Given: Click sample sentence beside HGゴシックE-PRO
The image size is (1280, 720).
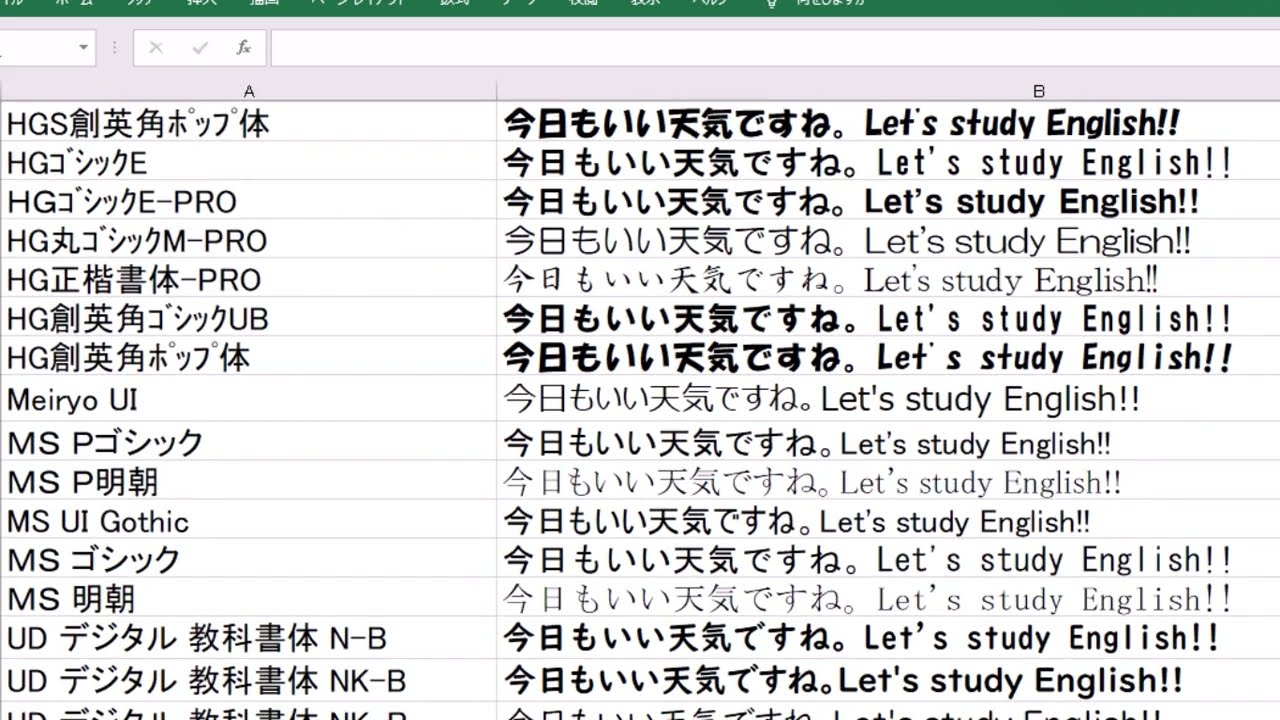Looking at the screenshot, I should [x=851, y=201].
